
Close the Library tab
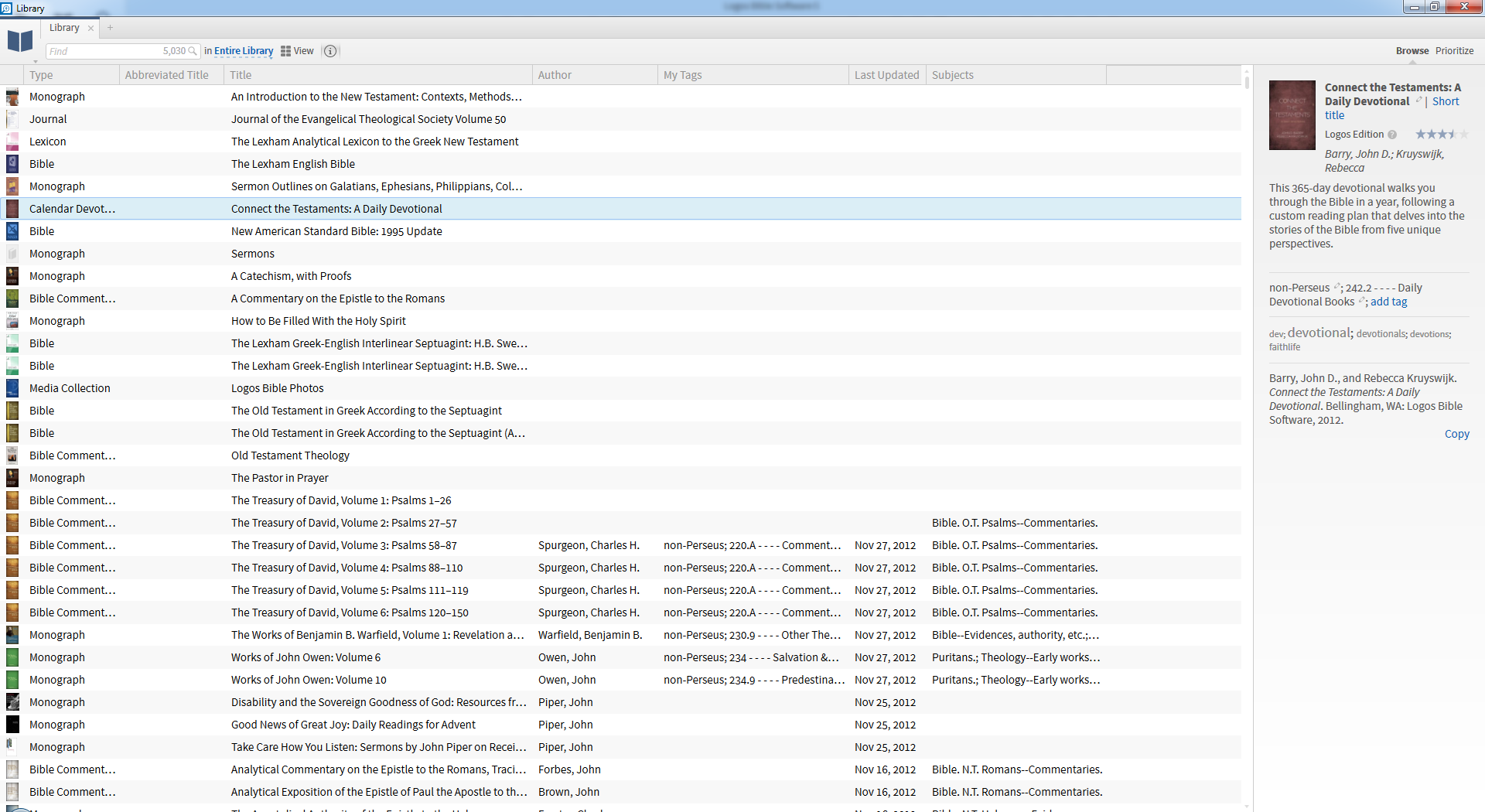click(x=90, y=28)
